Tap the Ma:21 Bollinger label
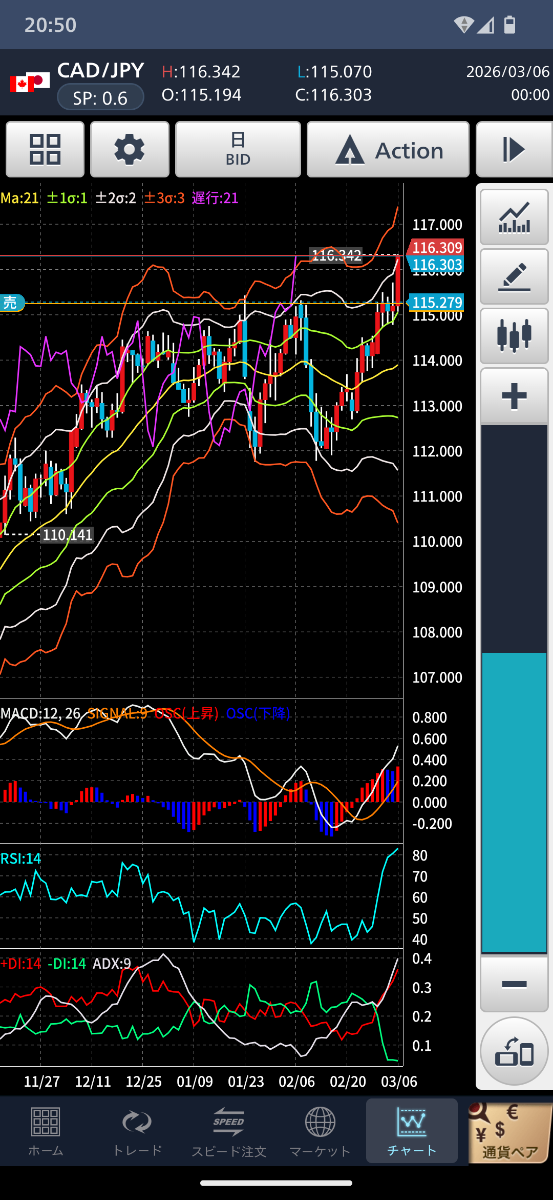Screen dimensions: 553x1200 pos(19,198)
